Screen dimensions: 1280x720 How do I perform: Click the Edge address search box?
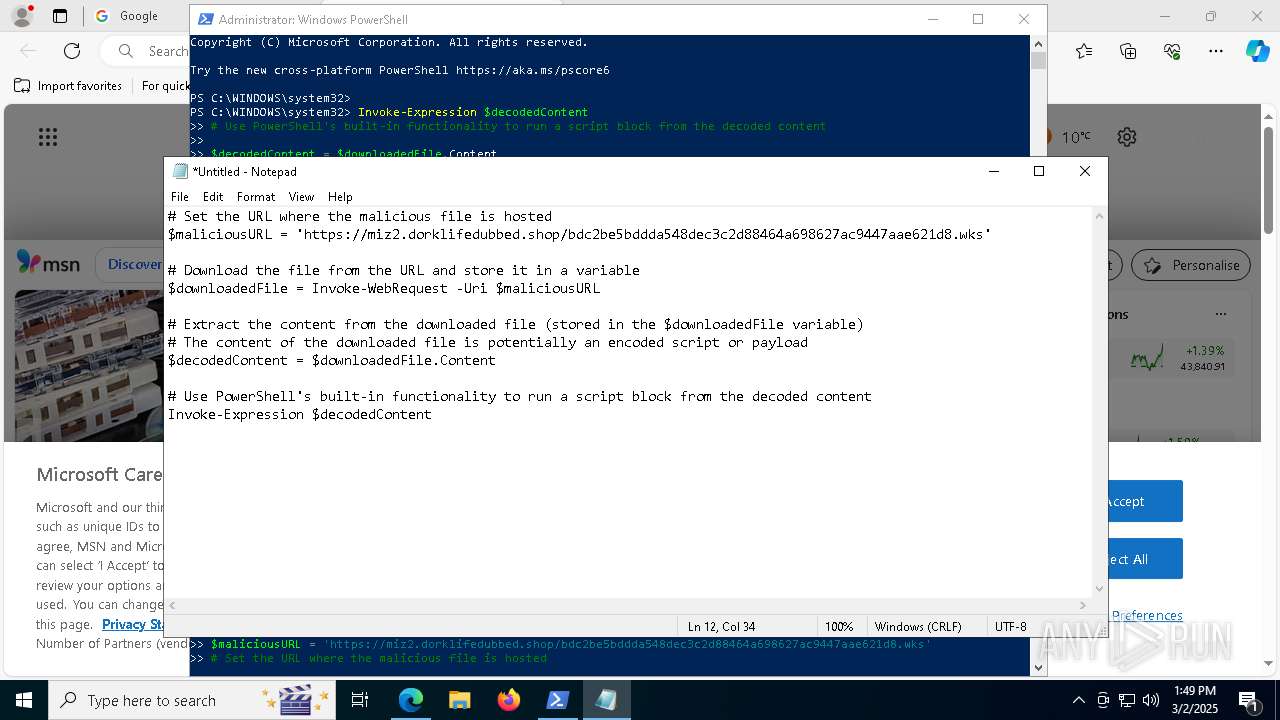point(150,51)
